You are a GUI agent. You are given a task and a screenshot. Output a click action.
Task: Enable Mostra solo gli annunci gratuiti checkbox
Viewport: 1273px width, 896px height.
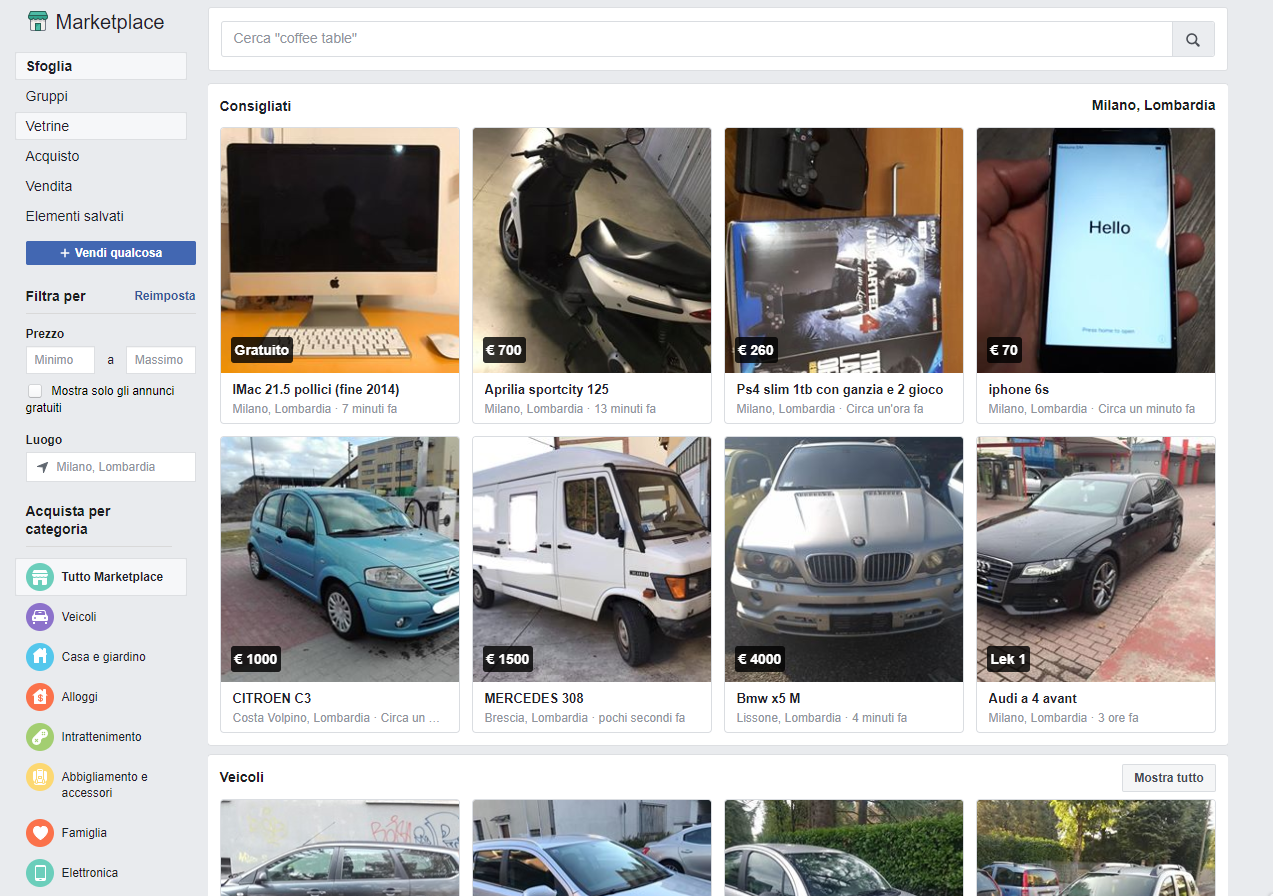tap(35, 391)
